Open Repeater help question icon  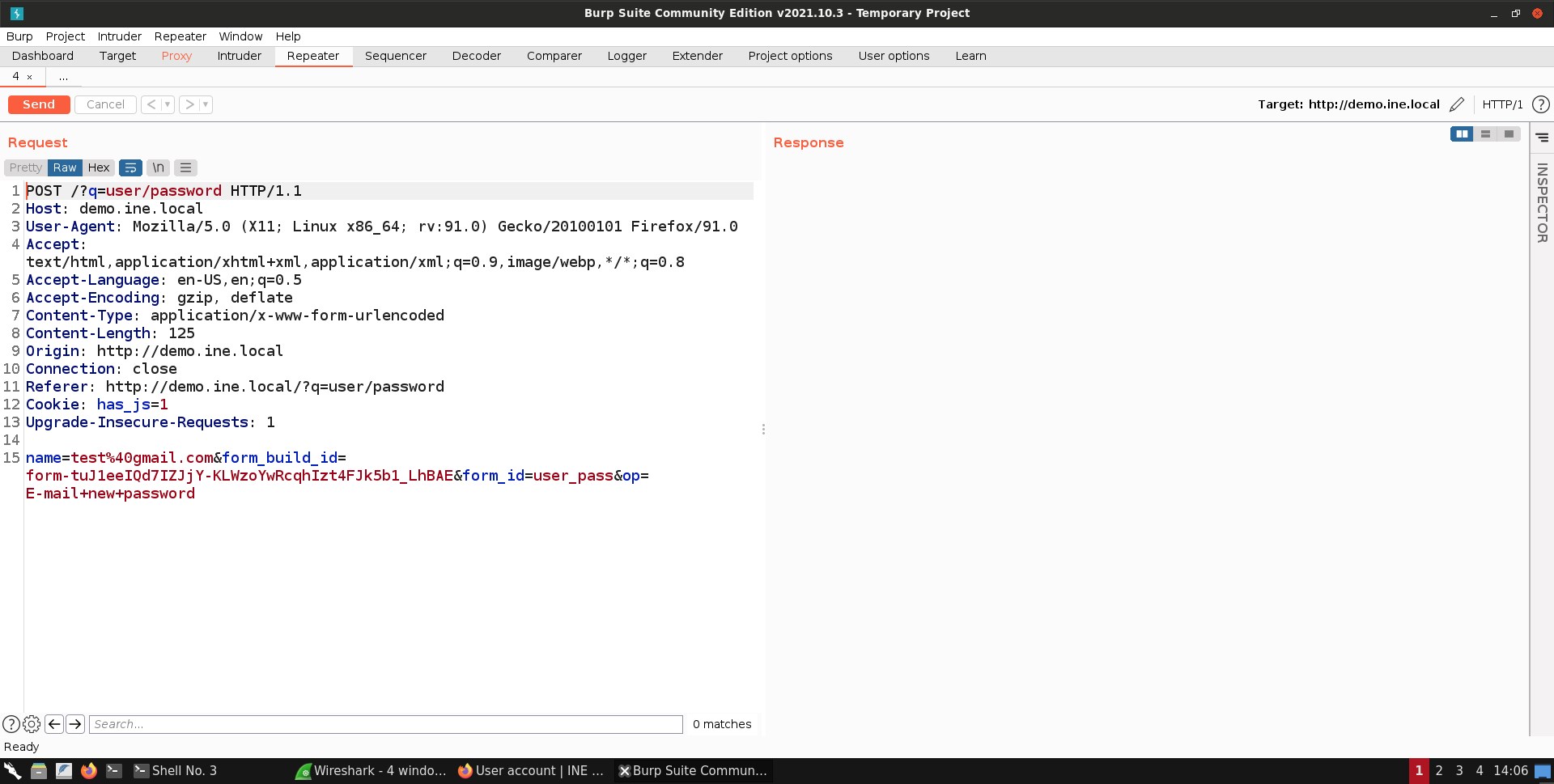[x=1541, y=104]
